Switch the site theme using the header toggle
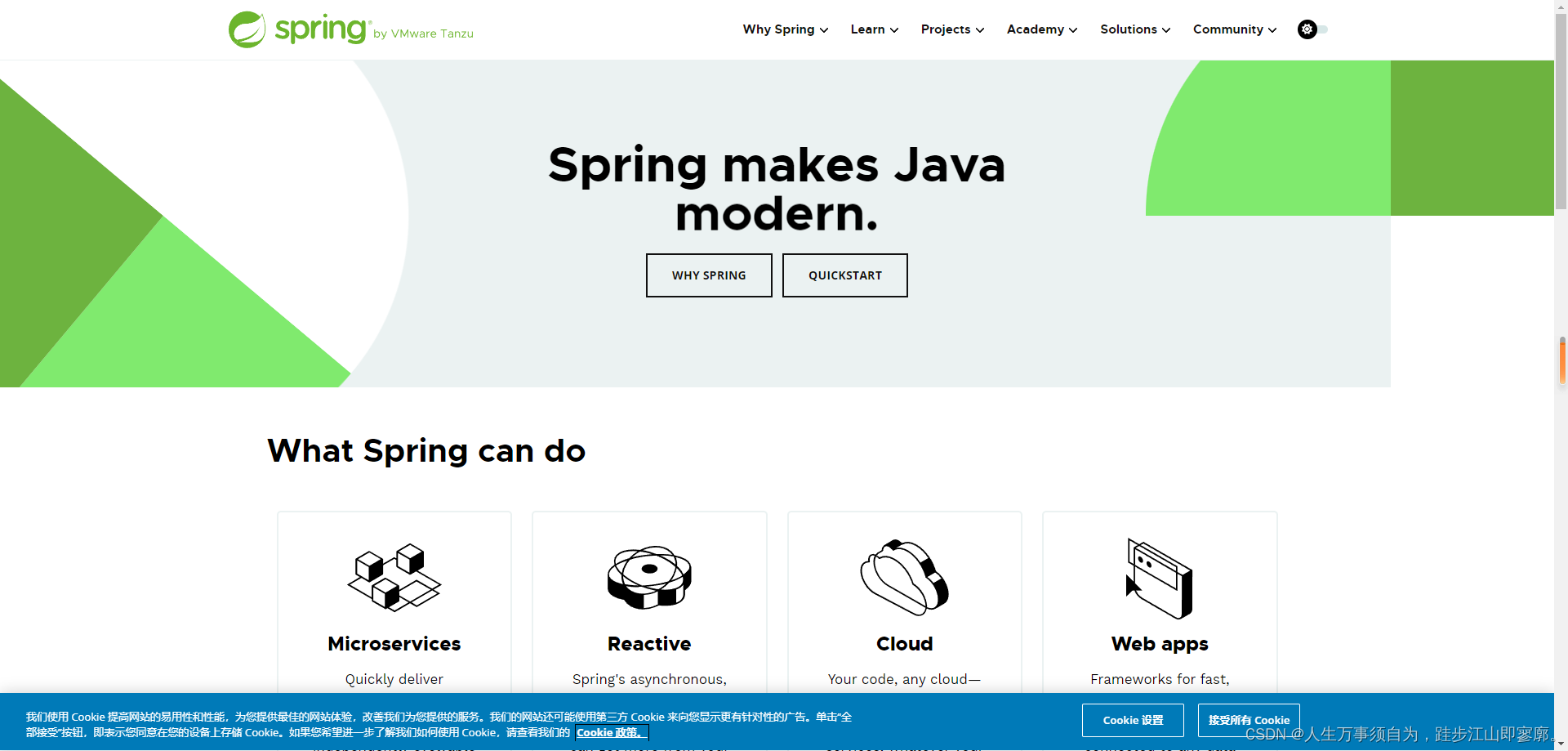Image resolution: width=1568 pixels, height=751 pixels. [x=1312, y=29]
